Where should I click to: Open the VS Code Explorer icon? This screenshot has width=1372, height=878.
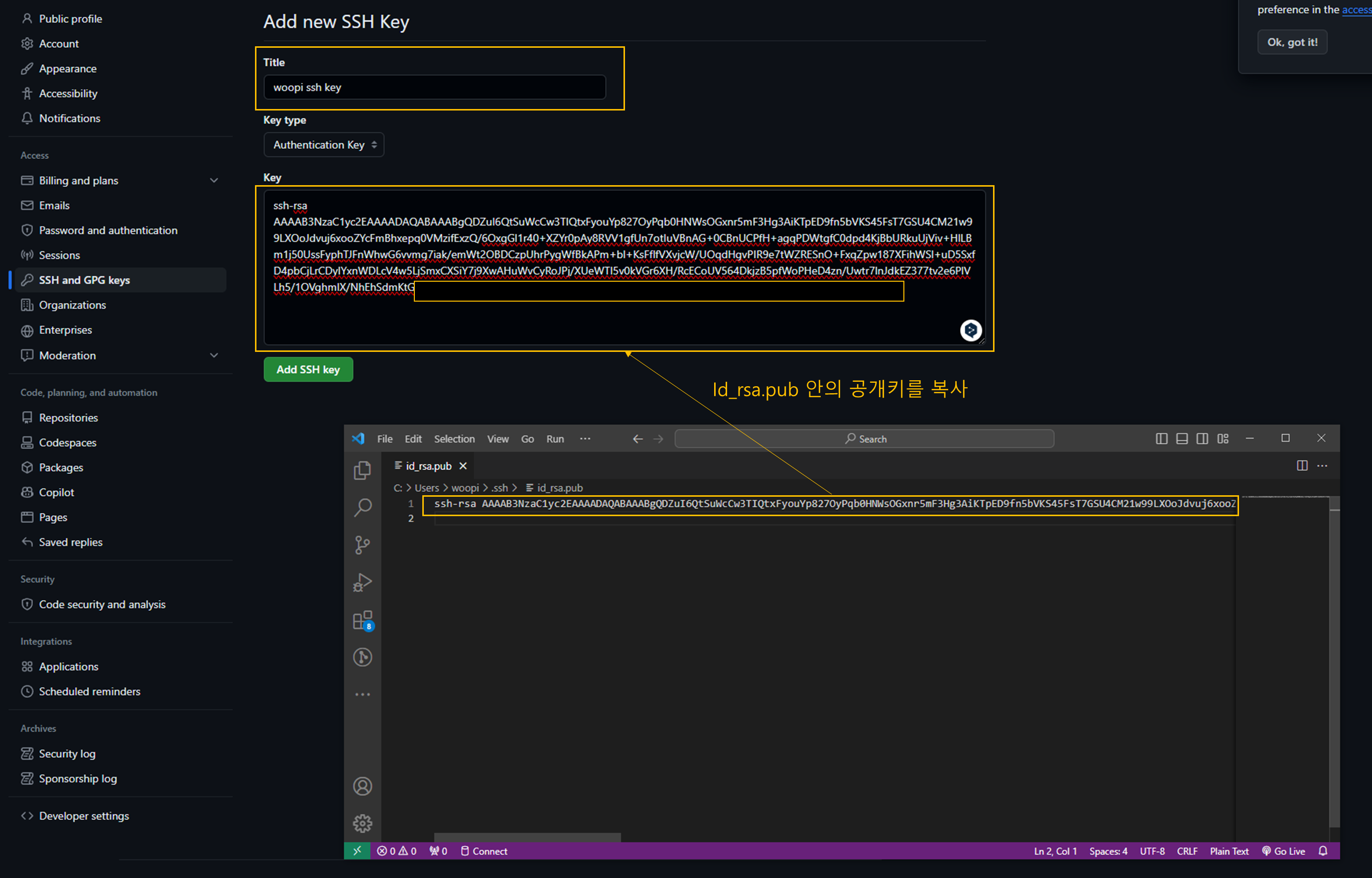click(362, 470)
